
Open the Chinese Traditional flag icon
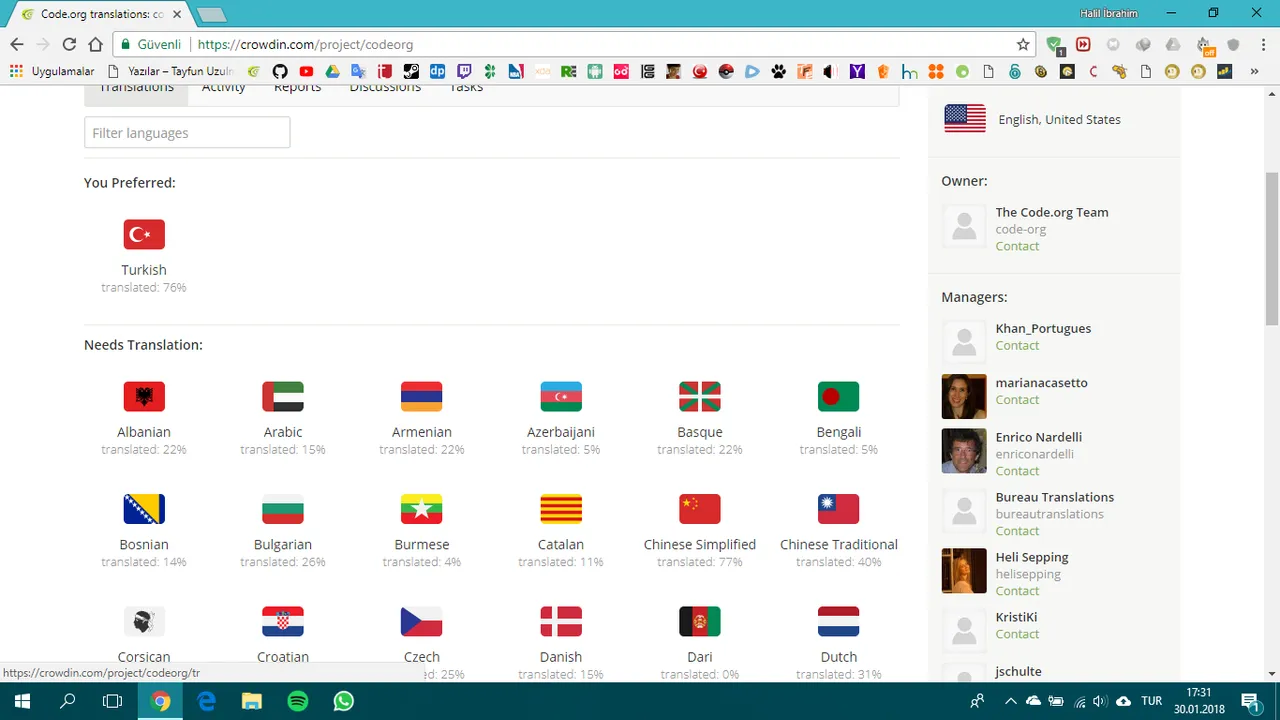pos(838,509)
